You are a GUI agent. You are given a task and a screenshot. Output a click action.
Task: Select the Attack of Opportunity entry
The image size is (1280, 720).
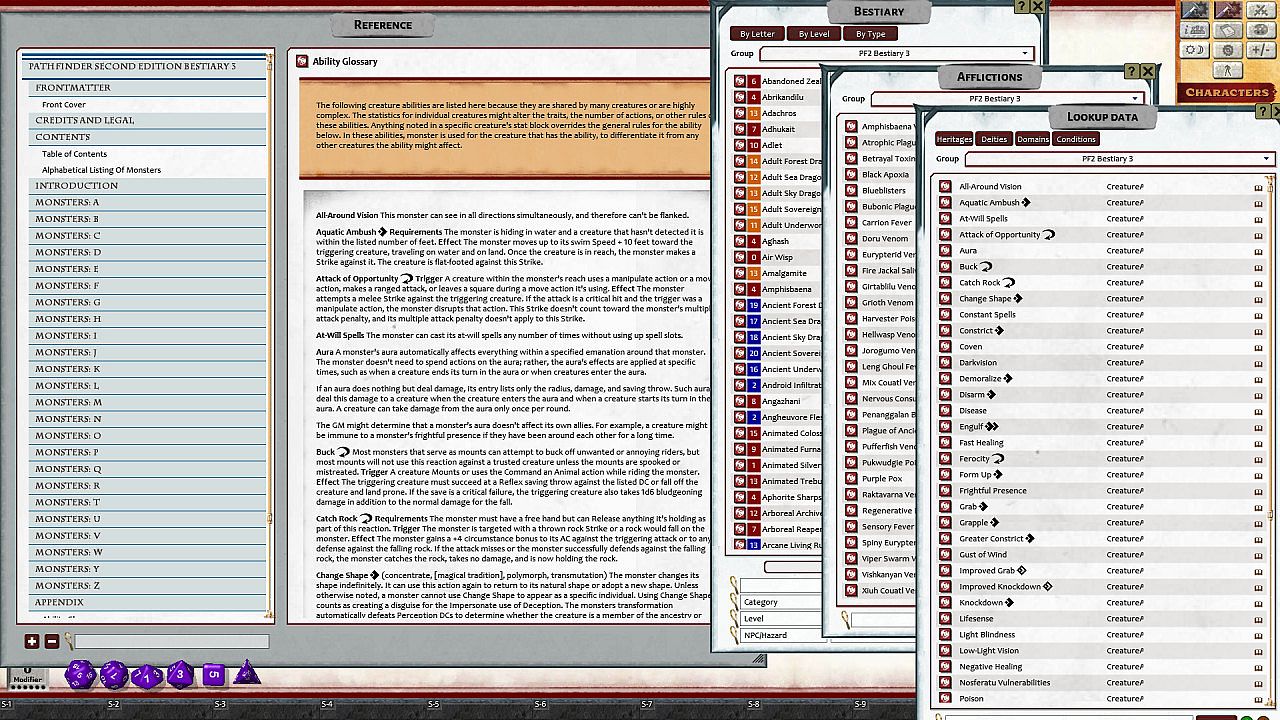click(x=1000, y=234)
